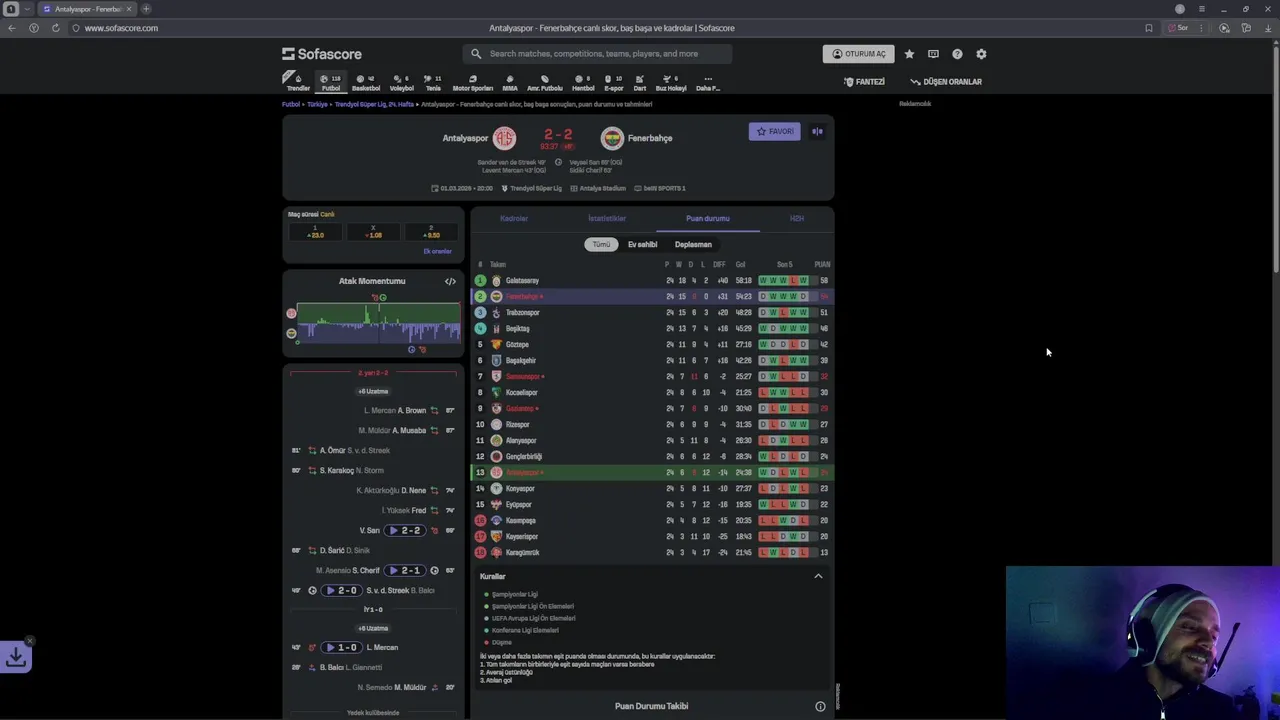Click the search matches input field
1280x720 pixels.
click(x=597, y=54)
